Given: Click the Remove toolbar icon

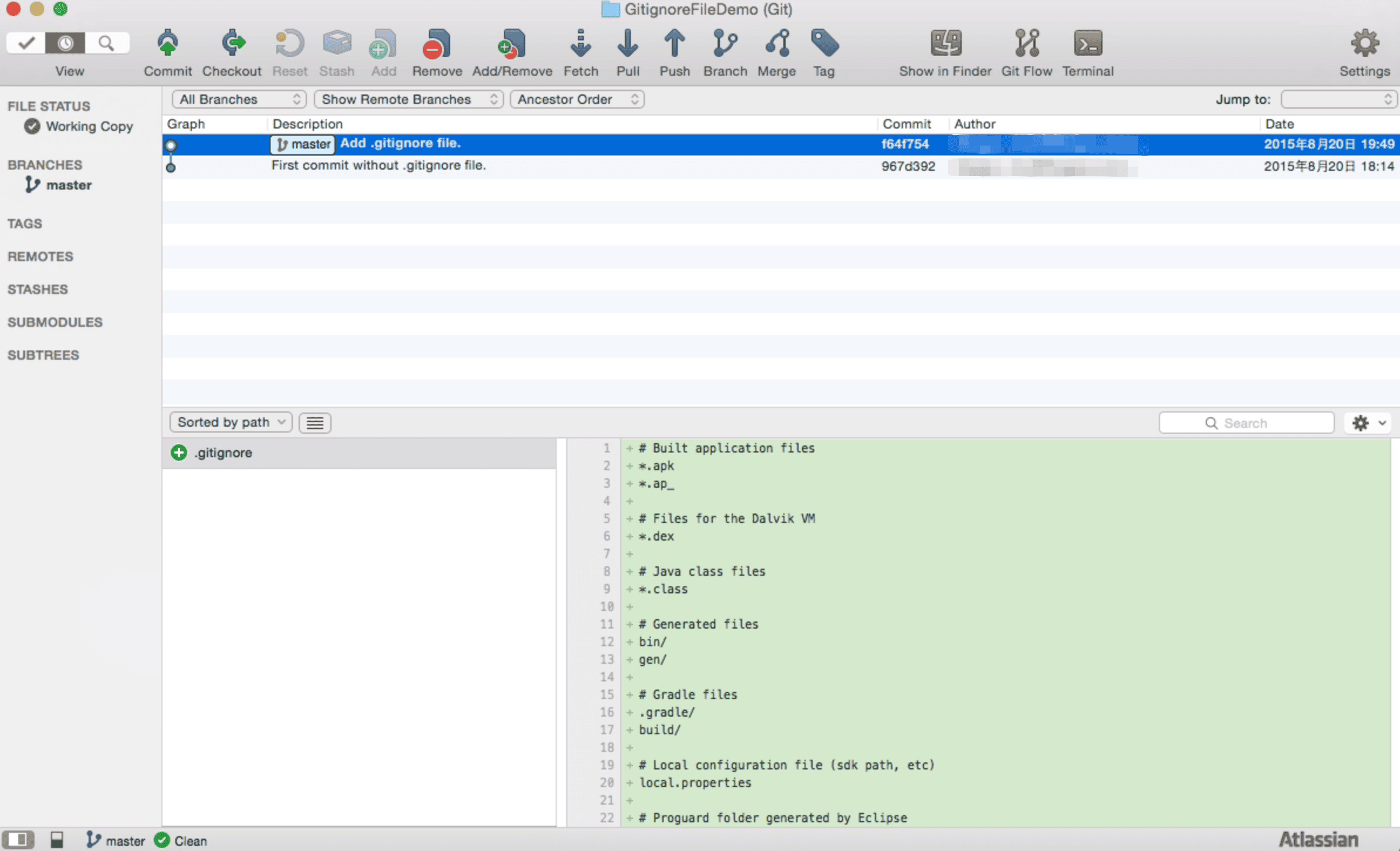Looking at the screenshot, I should [437, 43].
